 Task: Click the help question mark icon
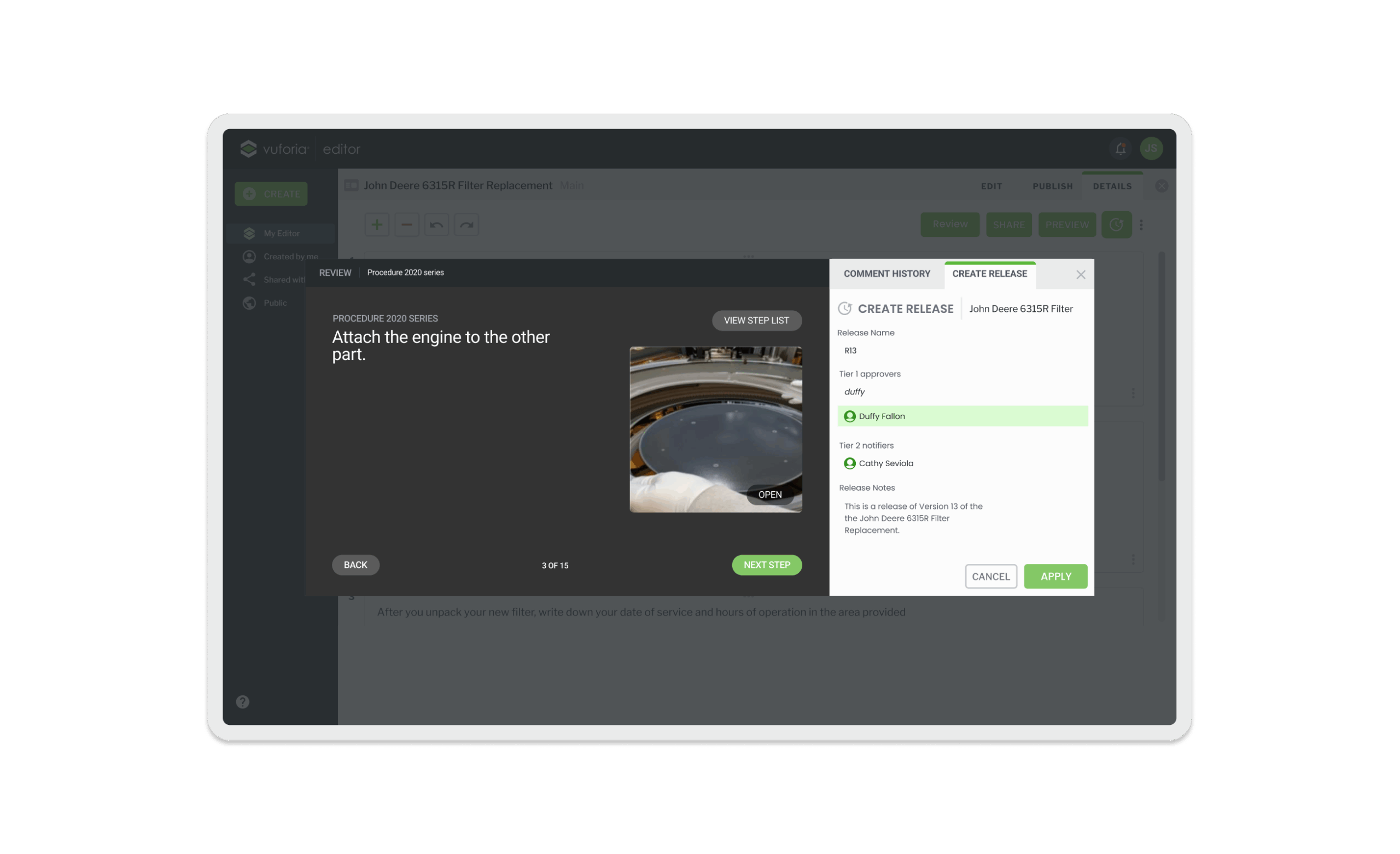point(243,701)
